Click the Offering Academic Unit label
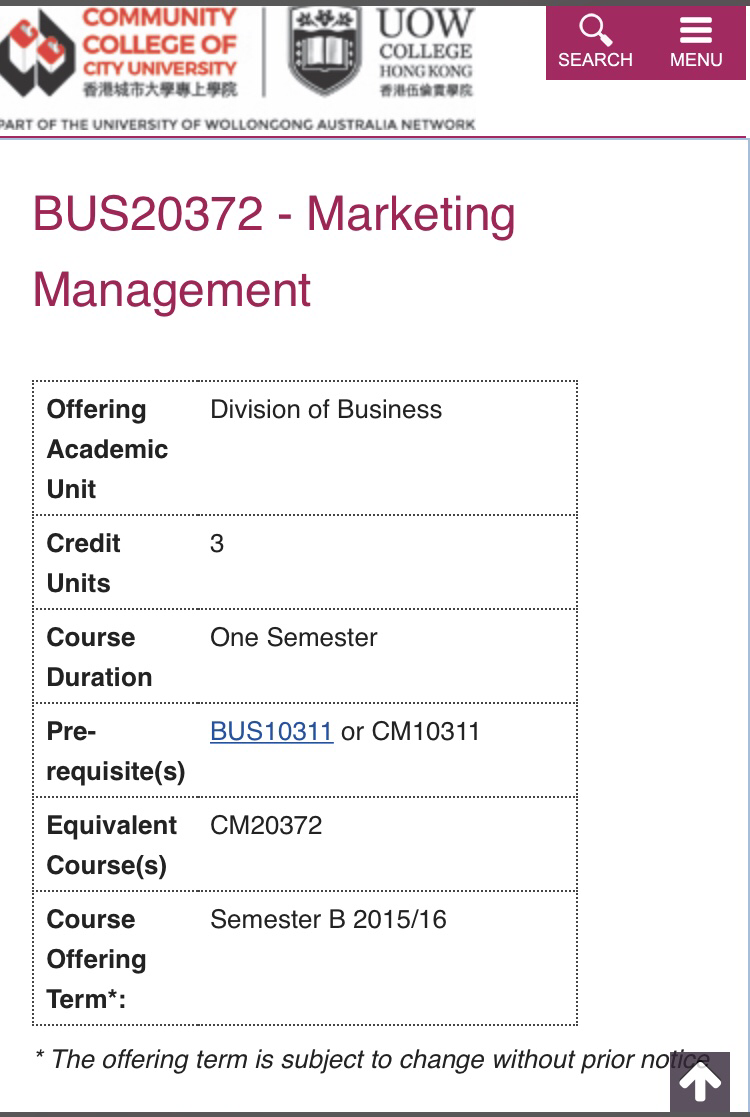The width and height of the screenshot is (750, 1117). coord(107,450)
